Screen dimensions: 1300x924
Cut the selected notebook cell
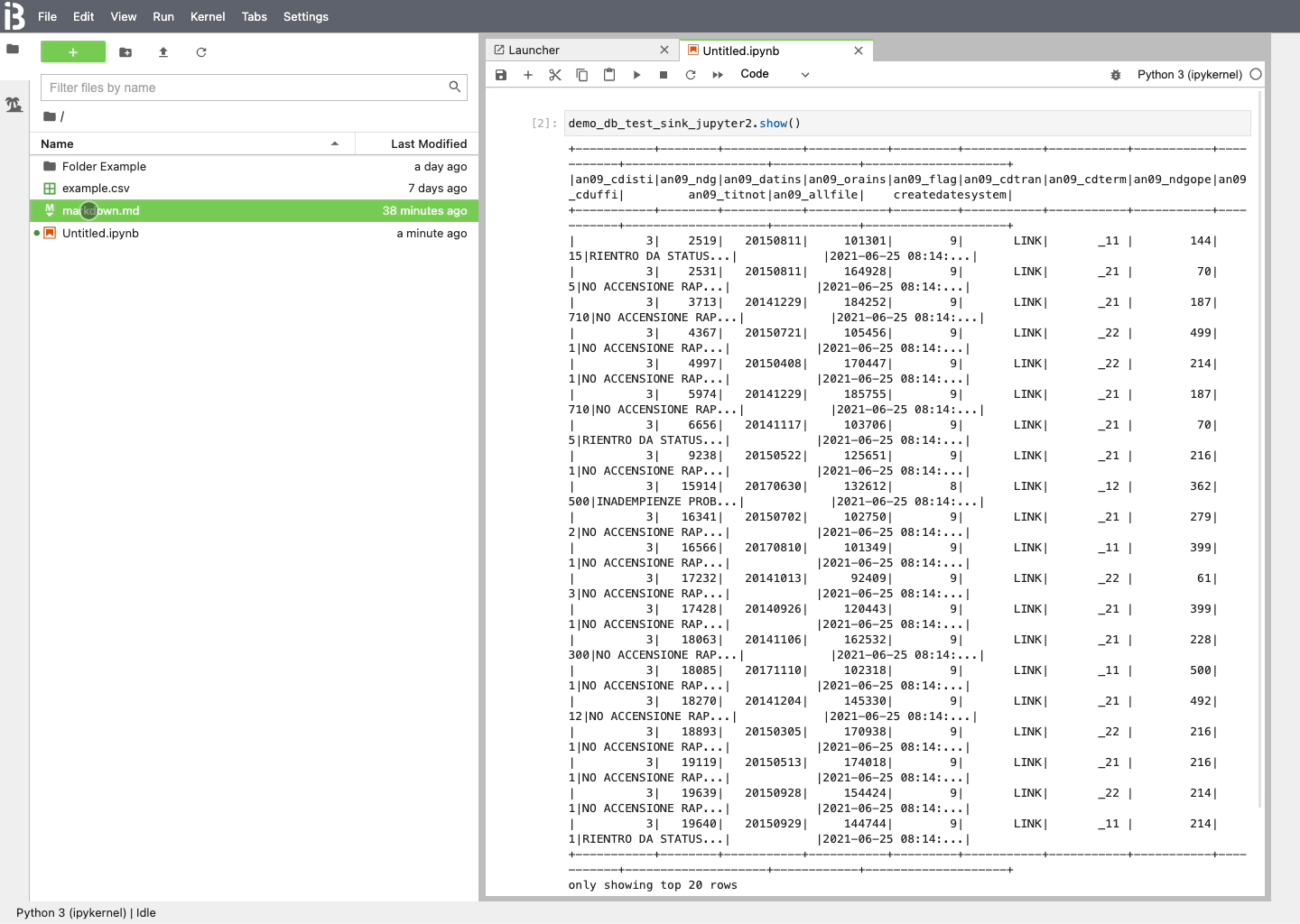555,75
